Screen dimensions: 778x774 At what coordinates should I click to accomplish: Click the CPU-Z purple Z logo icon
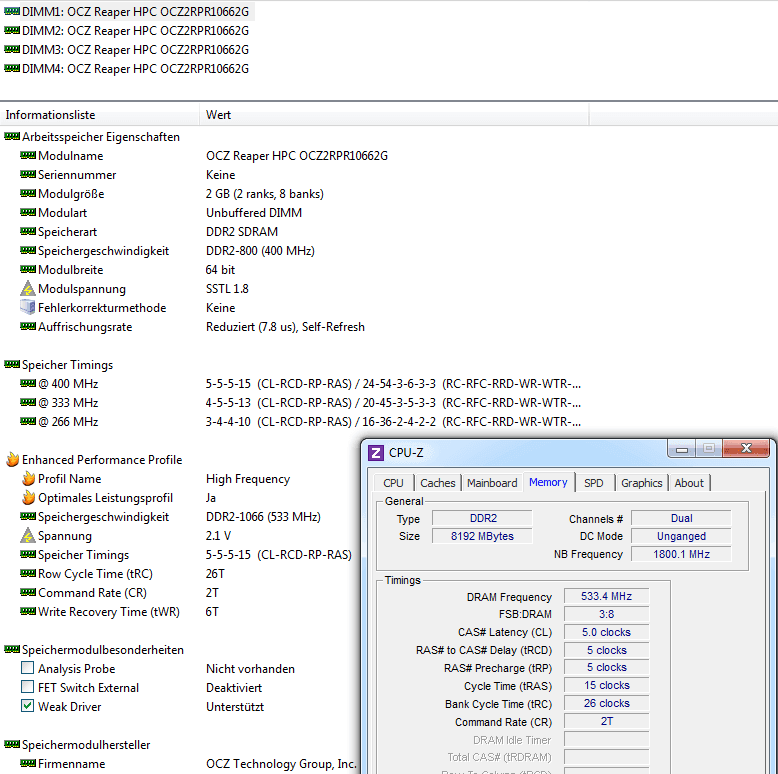(376, 452)
